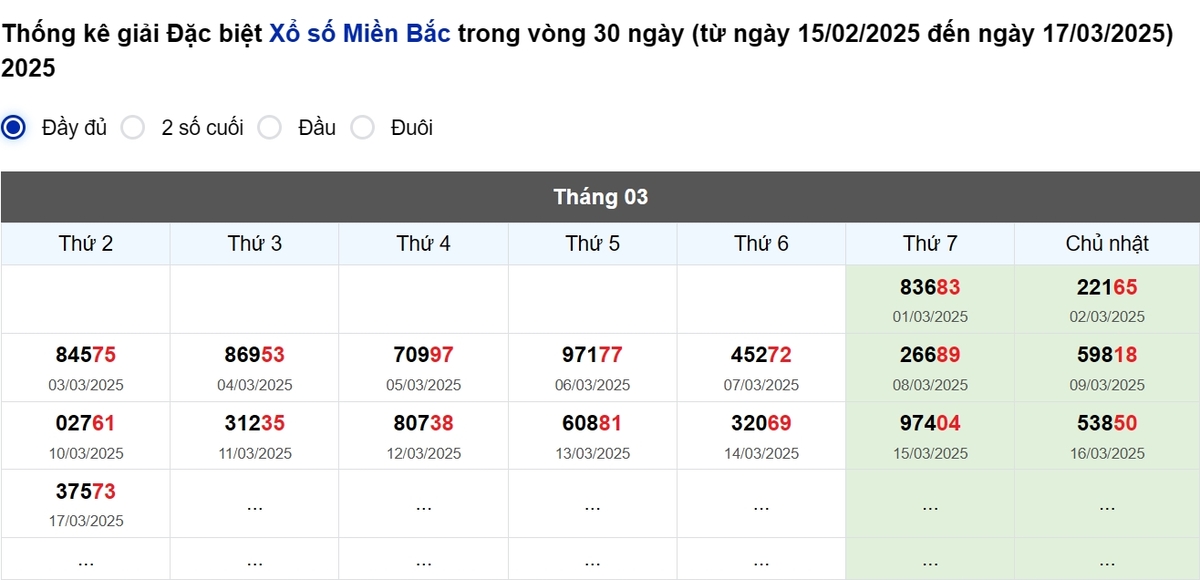The image size is (1200, 580).
Task: Select result 84575 from 03/03/2025
Action: 85,355
